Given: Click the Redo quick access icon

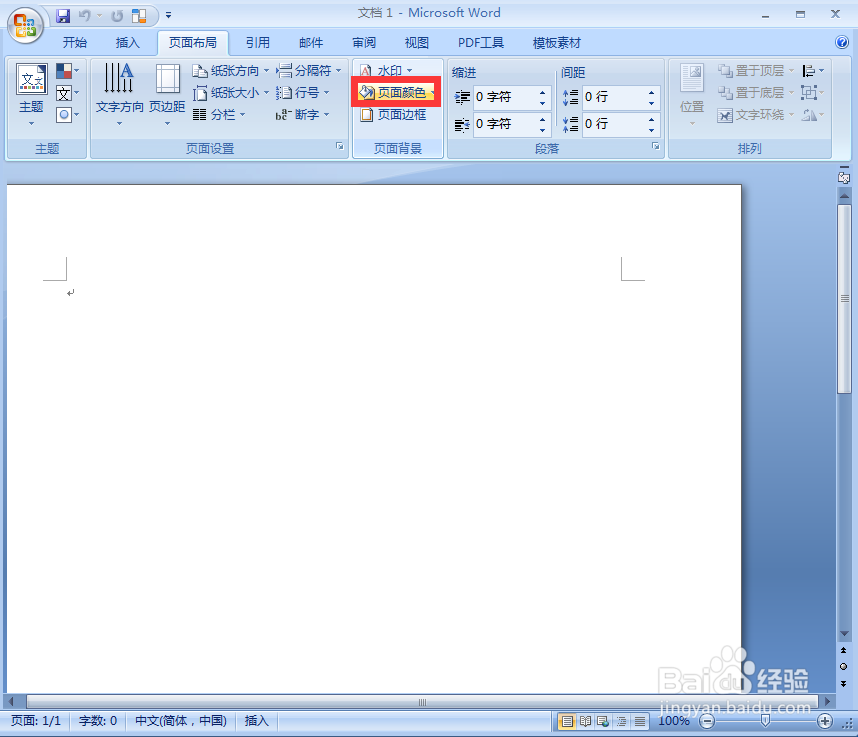Looking at the screenshot, I should [117, 16].
